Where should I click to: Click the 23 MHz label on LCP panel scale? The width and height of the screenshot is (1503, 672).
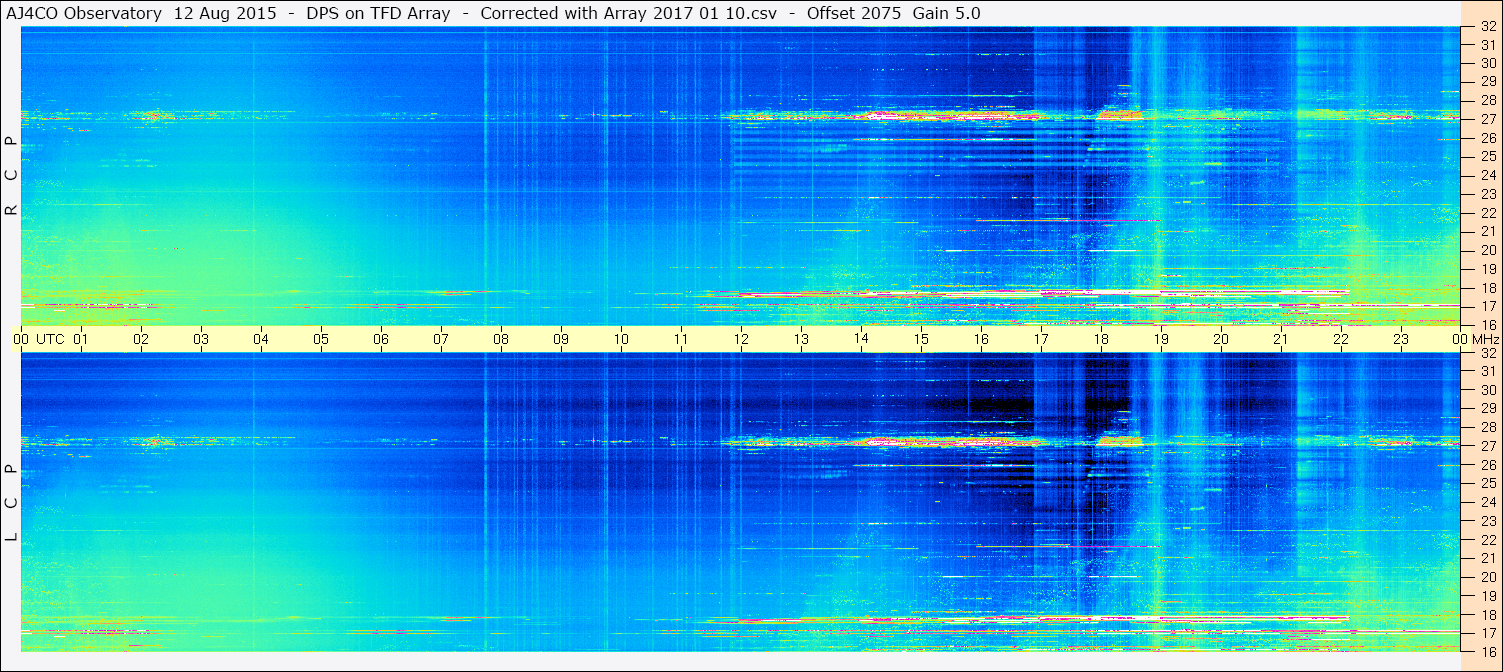[x=1488, y=521]
